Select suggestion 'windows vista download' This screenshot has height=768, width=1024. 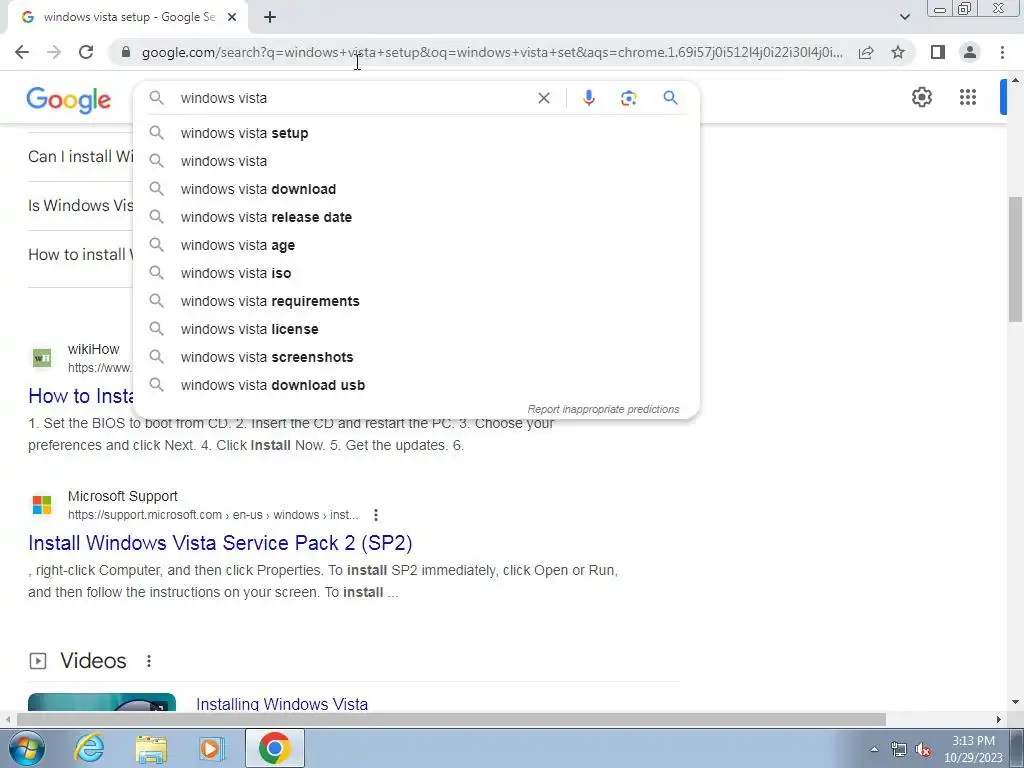[x=416, y=189]
